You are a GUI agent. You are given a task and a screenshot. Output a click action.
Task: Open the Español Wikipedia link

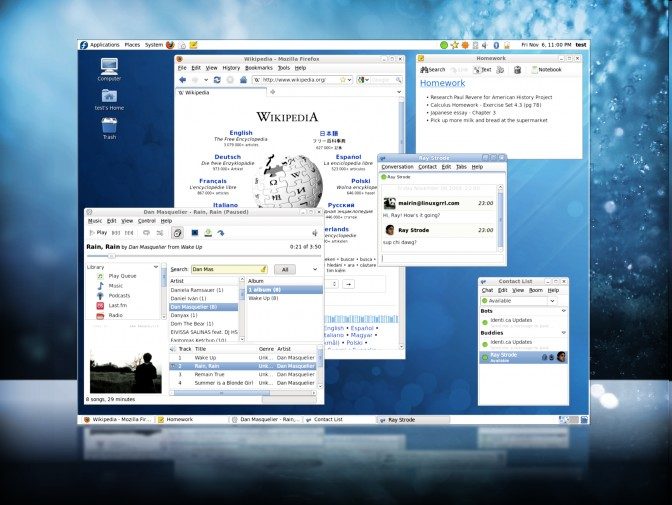[x=348, y=157]
